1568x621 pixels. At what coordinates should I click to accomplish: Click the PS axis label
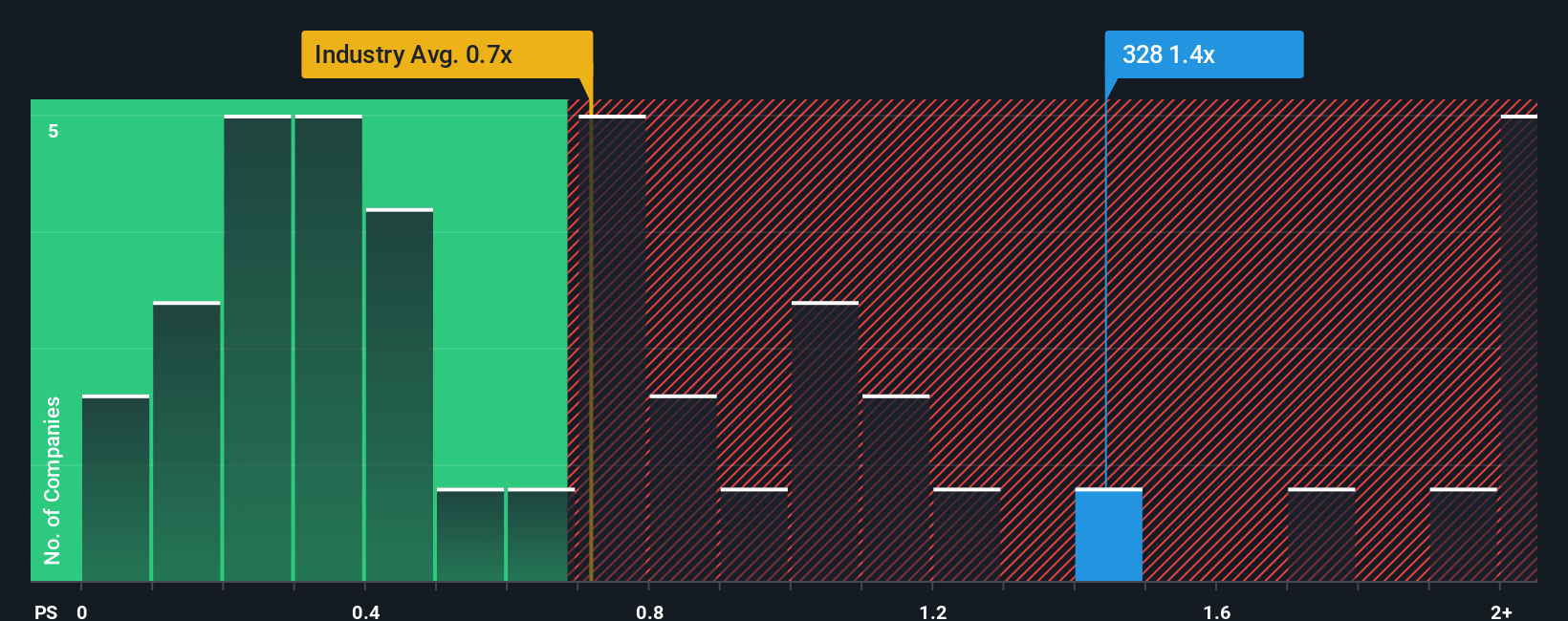46,611
